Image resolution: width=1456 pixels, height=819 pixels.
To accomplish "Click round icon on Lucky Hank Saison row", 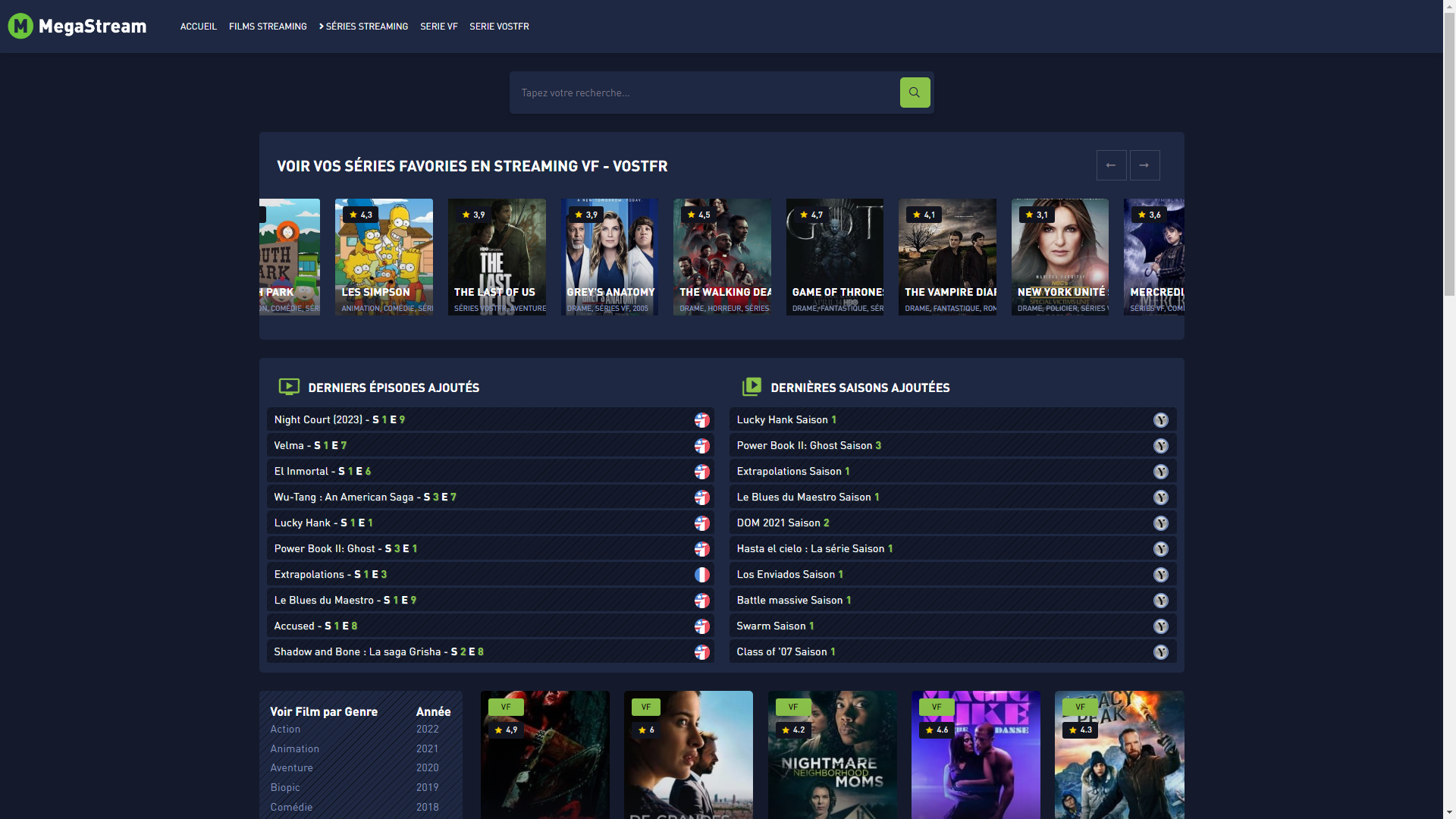I will click(x=1161, y=420).
